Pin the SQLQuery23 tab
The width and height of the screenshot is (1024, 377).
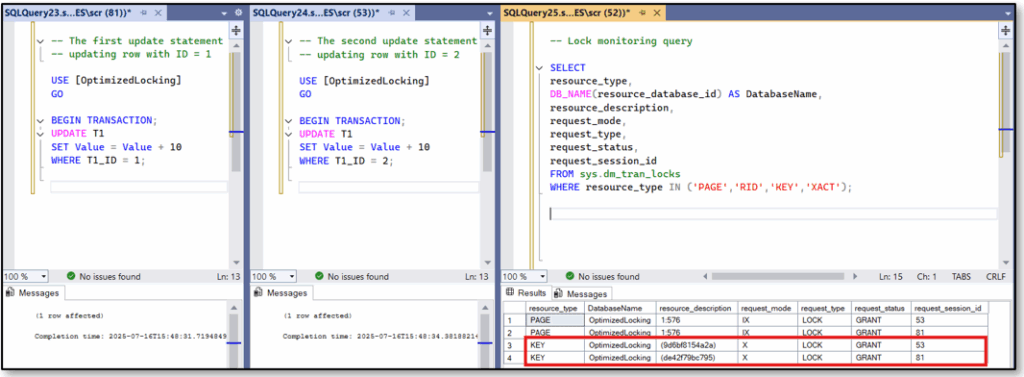(144, 12)
